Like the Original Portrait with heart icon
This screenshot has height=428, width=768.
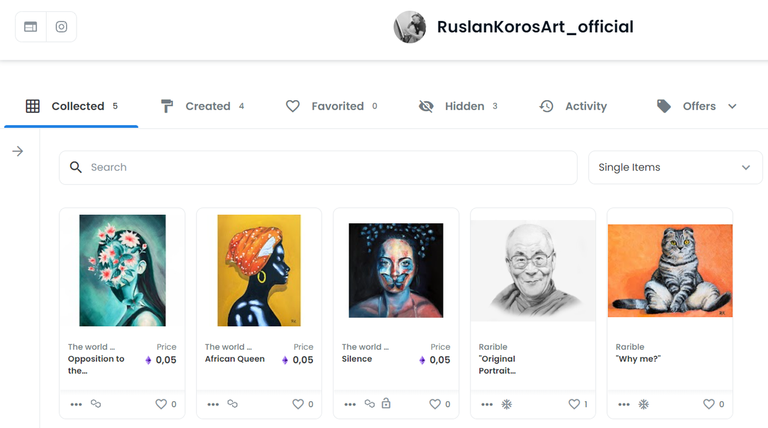pyautogui.click(x=574, y=404)
